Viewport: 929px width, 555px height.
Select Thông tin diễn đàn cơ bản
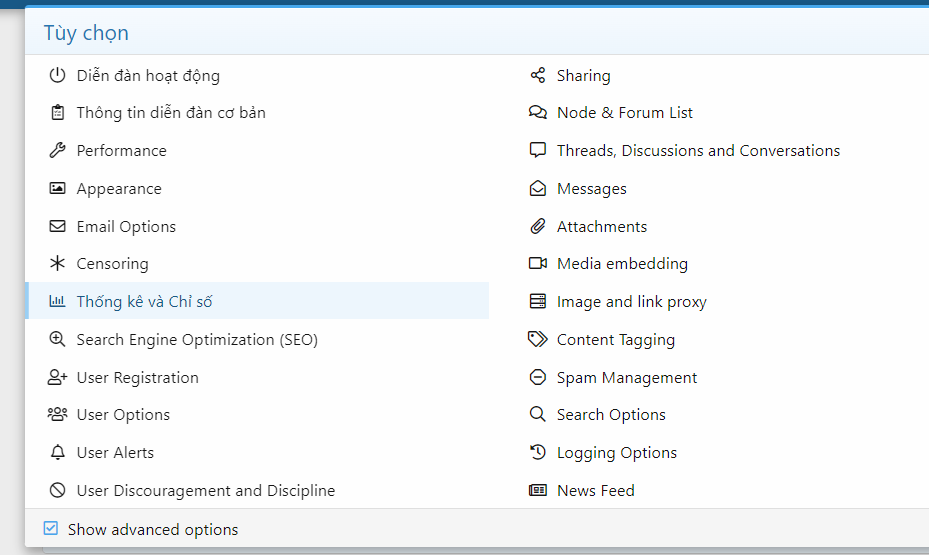pos(171,113)
